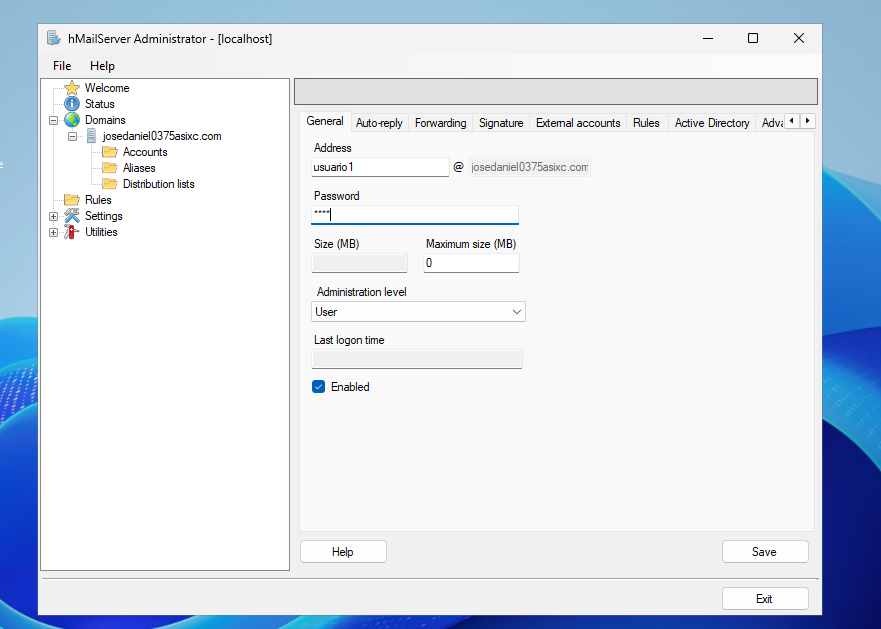Switch to the General tab

325,121
